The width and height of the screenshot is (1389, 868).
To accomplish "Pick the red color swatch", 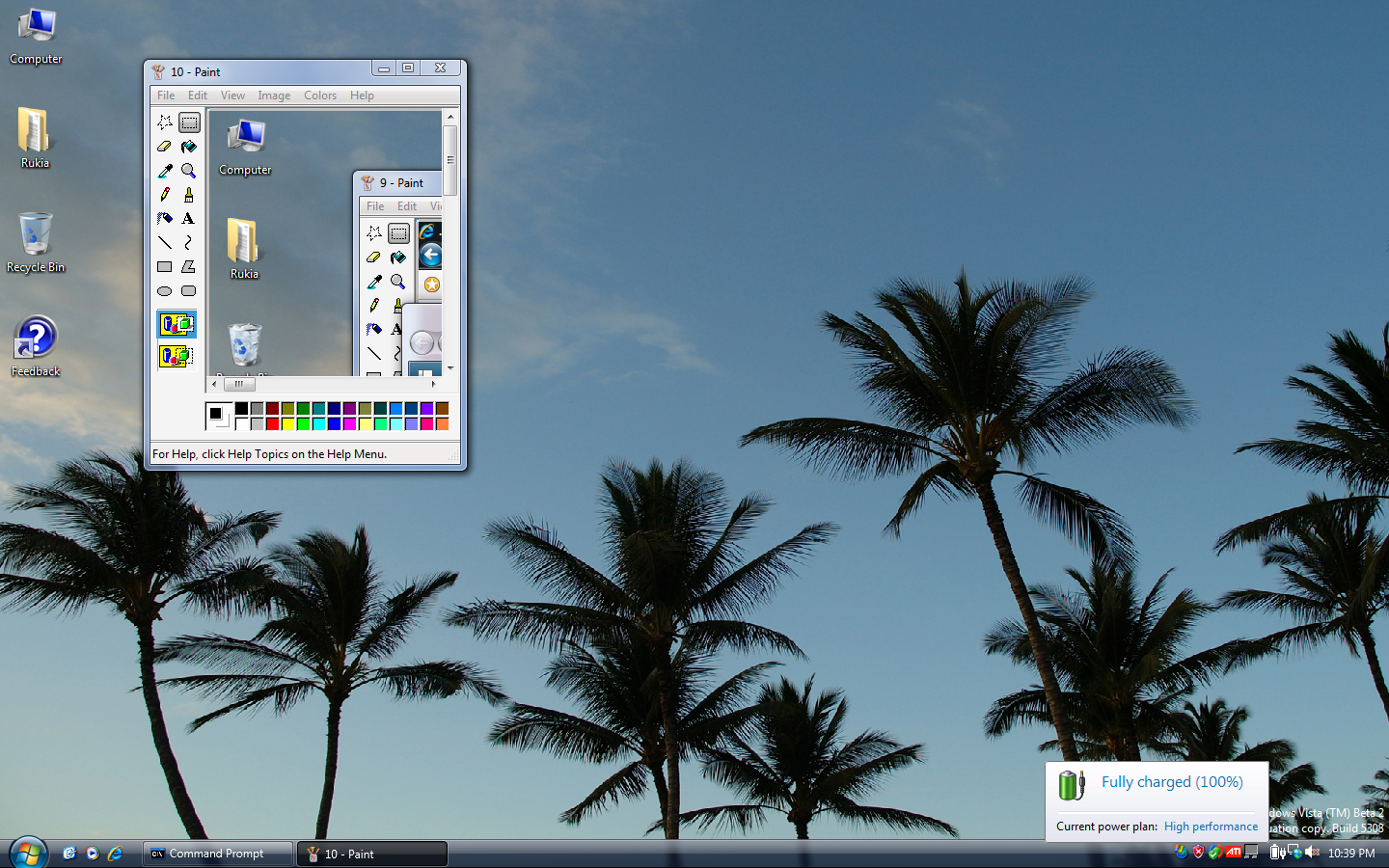I will 273,423.
